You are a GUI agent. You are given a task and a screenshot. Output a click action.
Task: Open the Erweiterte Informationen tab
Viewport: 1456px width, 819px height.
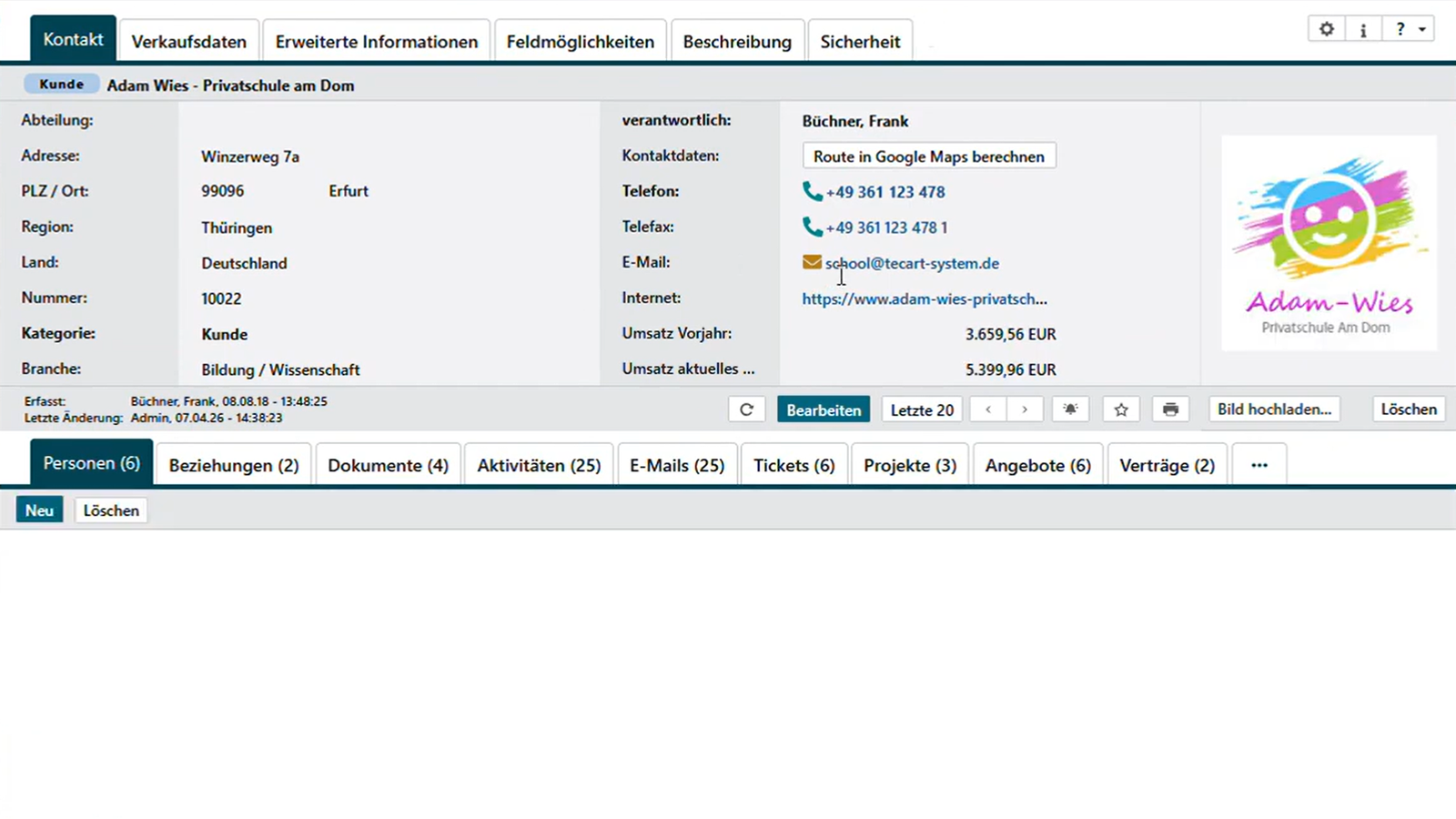[x=377, y=41]
